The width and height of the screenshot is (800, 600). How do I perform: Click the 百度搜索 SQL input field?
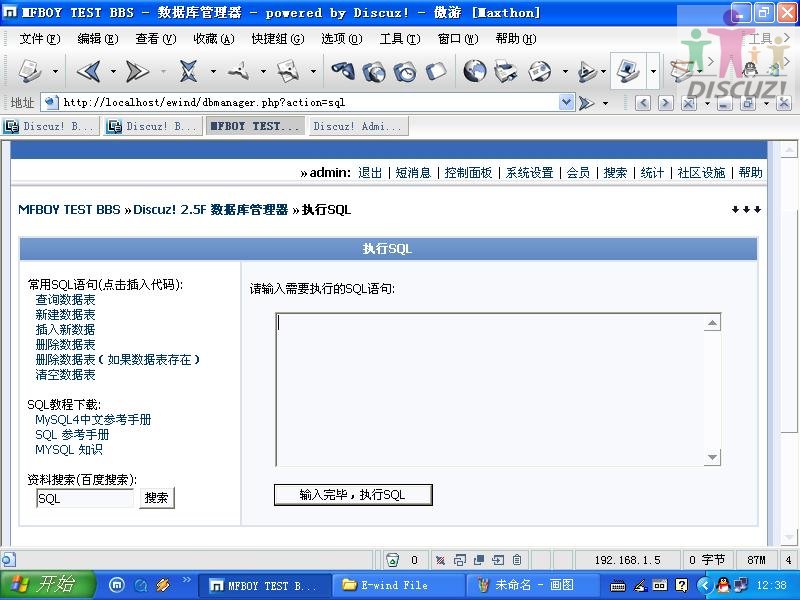85,498
